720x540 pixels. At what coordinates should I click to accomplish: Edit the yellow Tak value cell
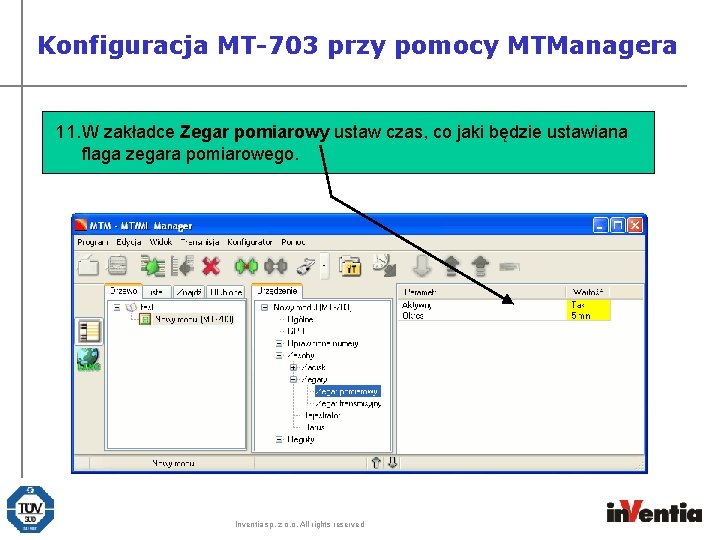[590, 305]
